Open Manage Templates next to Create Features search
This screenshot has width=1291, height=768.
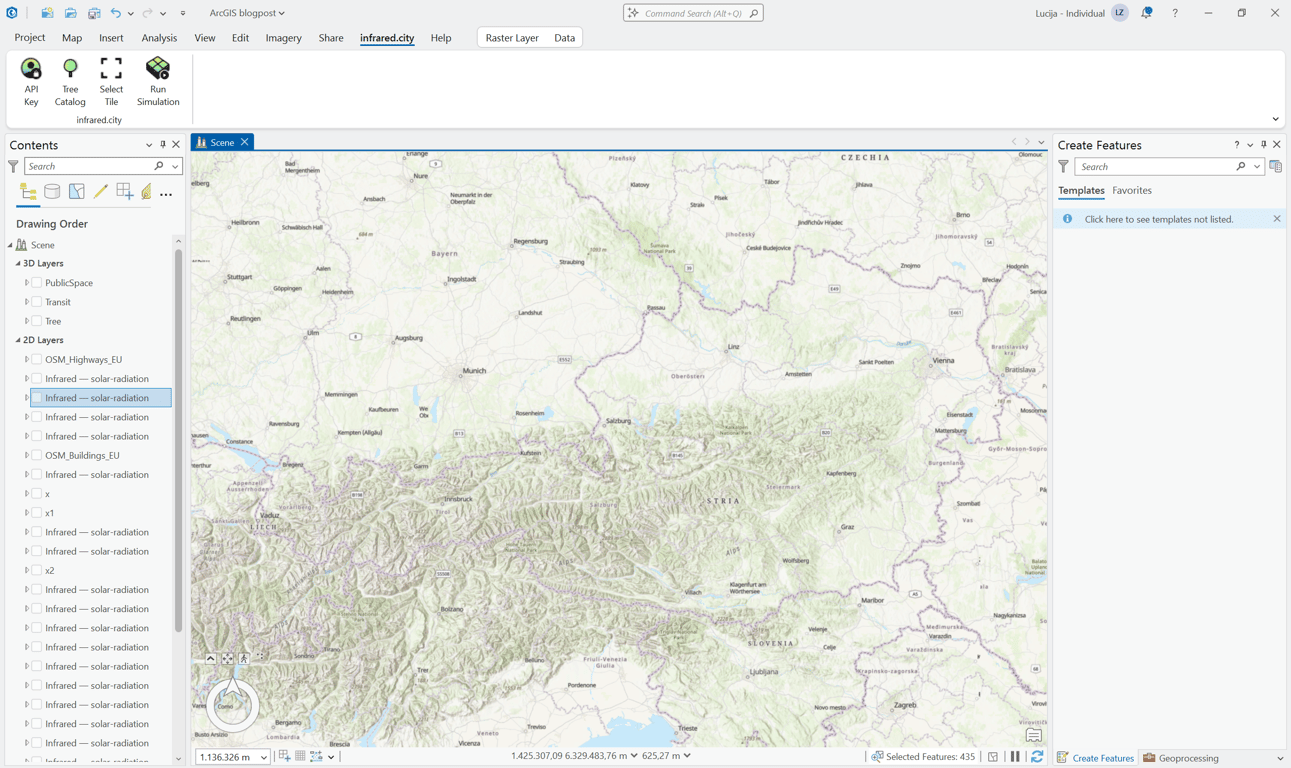pos(1275,167)
